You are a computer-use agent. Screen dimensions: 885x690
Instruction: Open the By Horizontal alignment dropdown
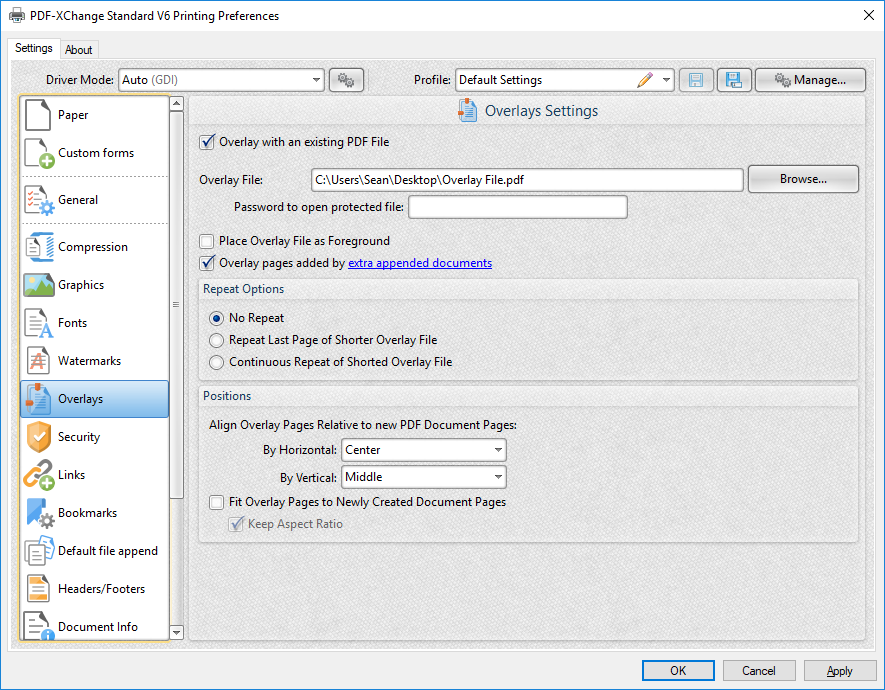pyautogui.click(x=424, y=450)
